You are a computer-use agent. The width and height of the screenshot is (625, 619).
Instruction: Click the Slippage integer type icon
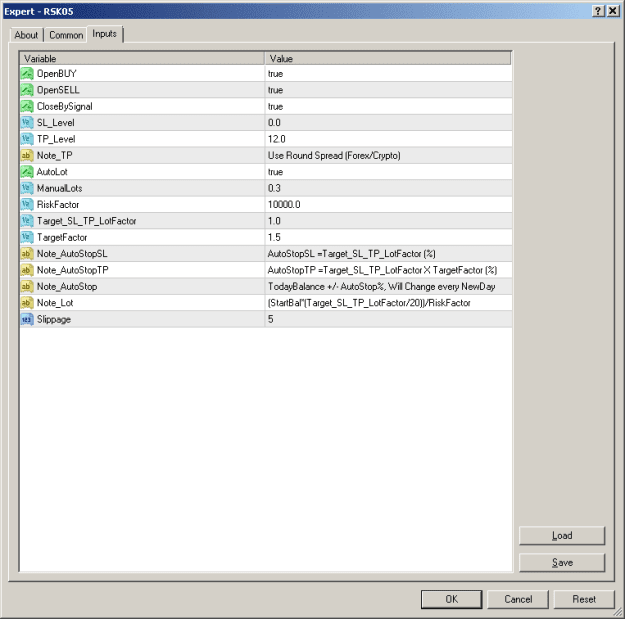(x=27, y=319)
